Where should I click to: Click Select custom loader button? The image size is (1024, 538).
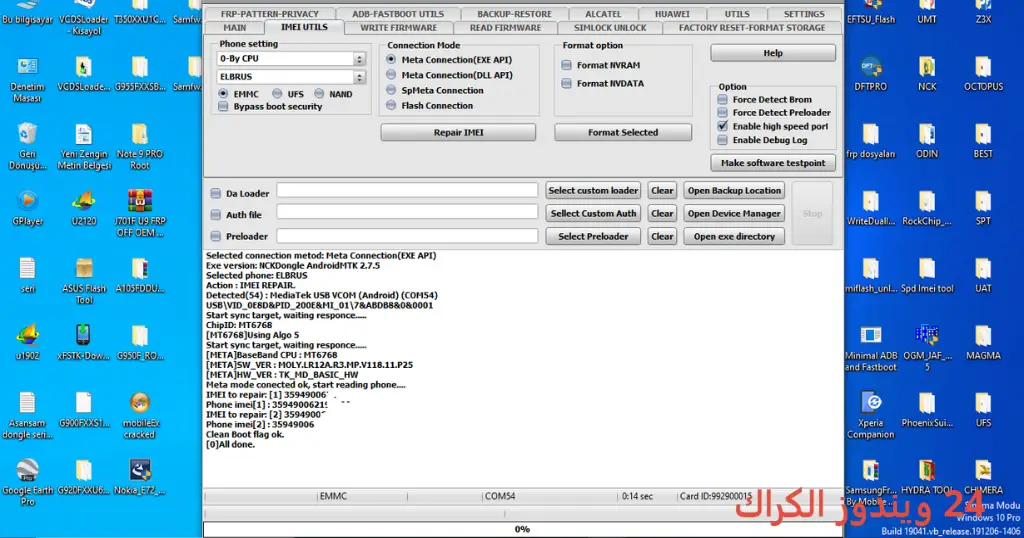pyautogui.click(x=593, y=191)
